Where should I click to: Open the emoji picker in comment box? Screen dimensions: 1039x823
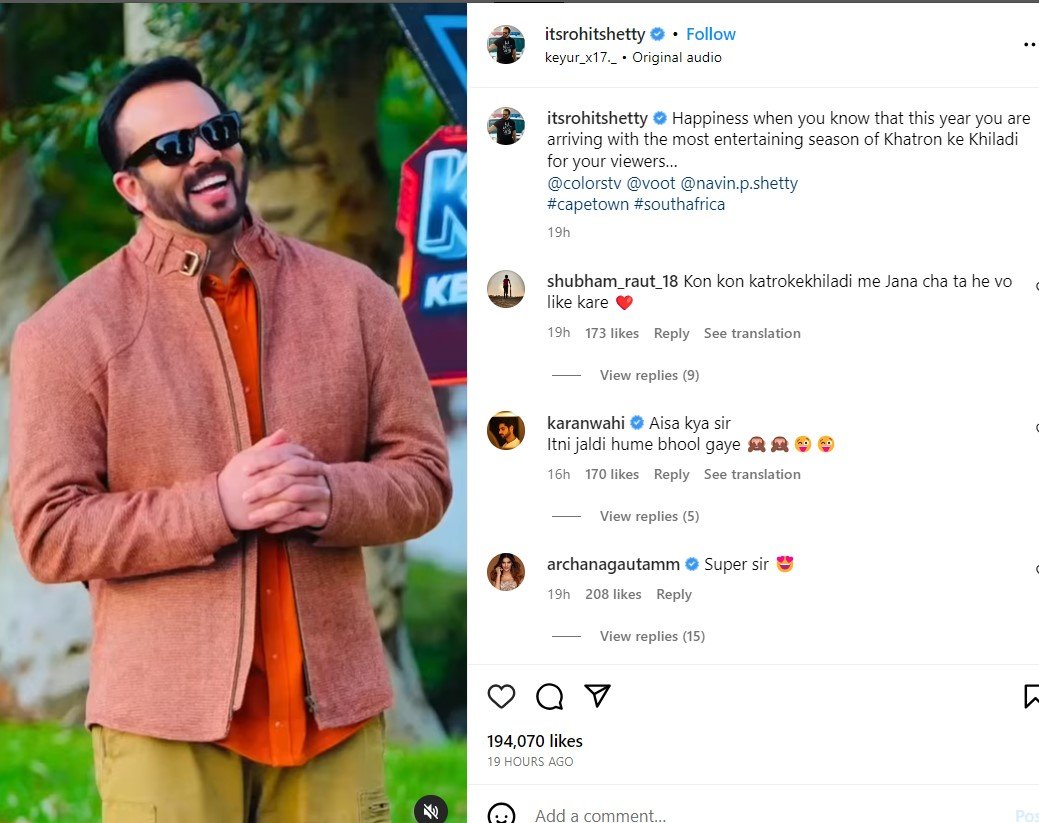502,815
